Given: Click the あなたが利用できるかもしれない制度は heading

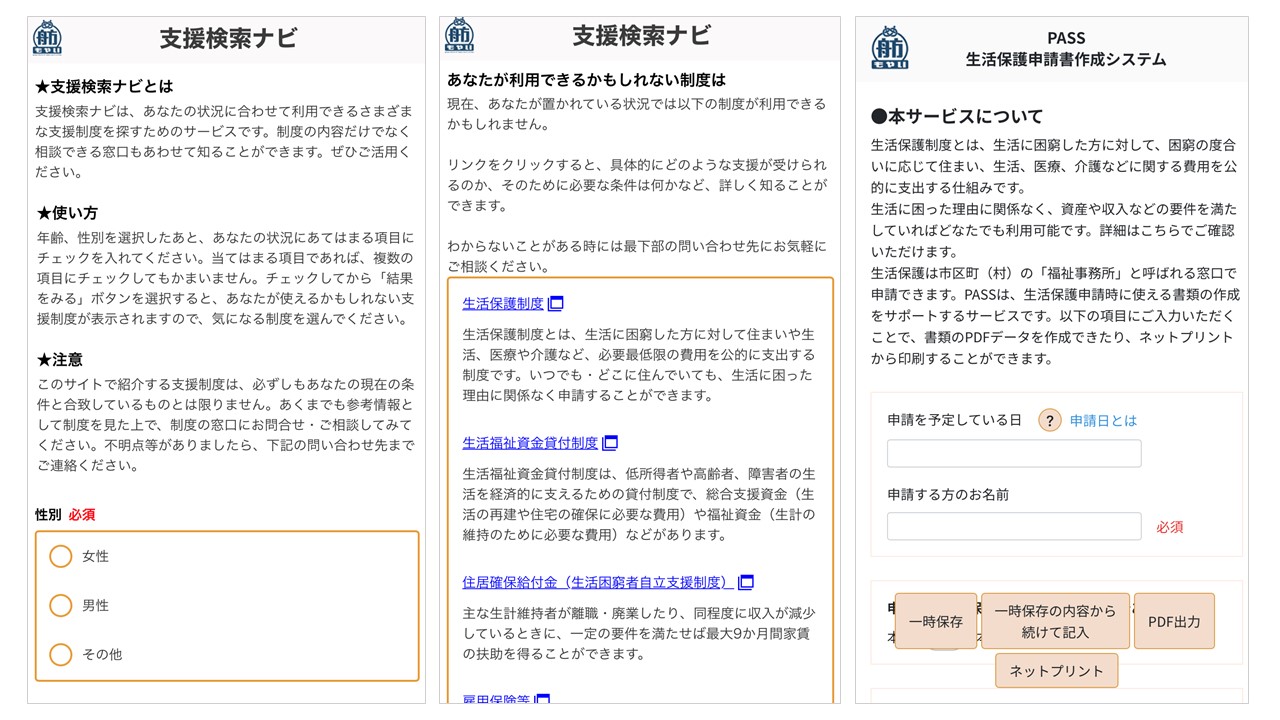Looking at the screenshot, I should tap(586, 79).
